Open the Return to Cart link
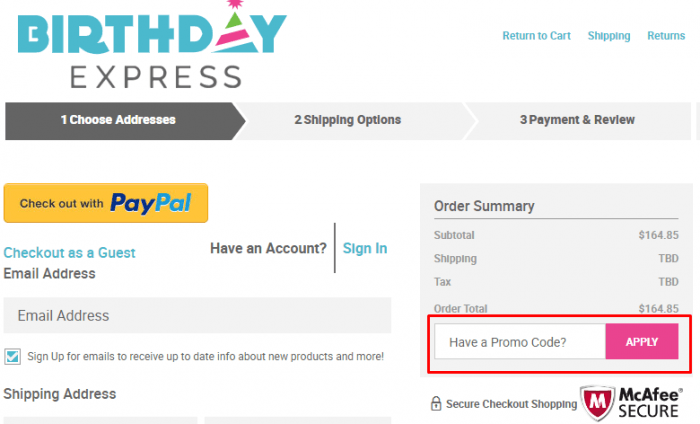Image resolution: width=700 pixels, height=424 pixels. coord(536,36)
